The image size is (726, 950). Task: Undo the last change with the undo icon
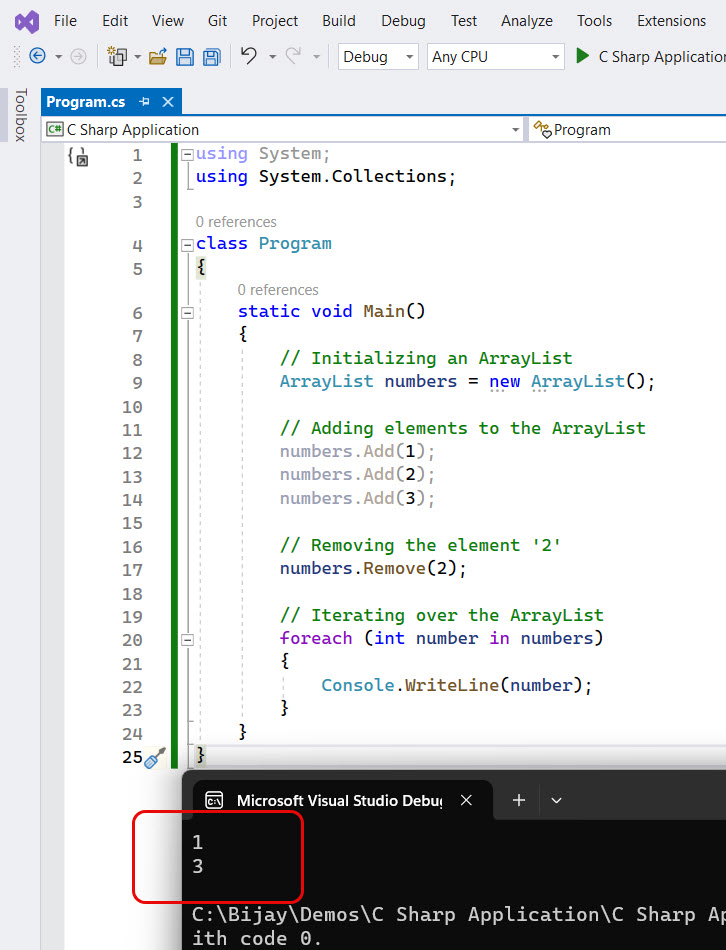pos(248,56)
